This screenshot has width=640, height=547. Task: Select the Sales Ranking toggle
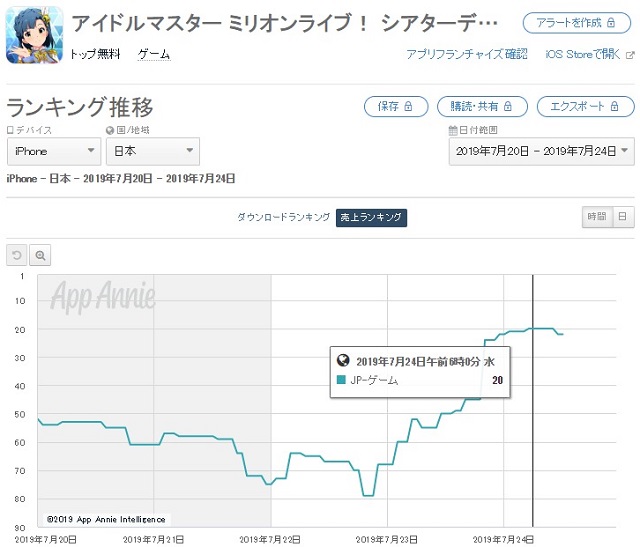[371, 217]
